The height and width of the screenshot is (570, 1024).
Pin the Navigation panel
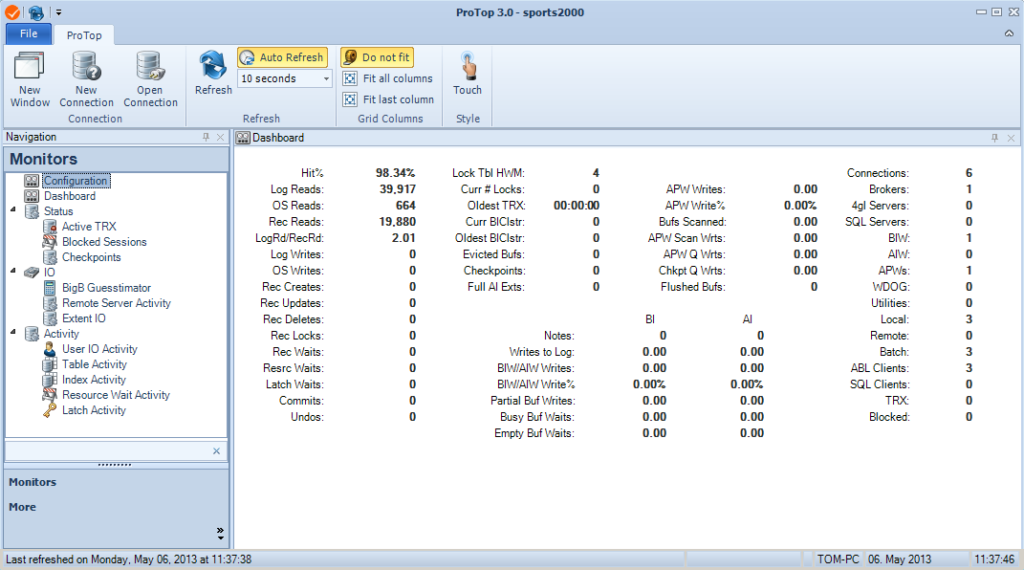tap(206, 137)
